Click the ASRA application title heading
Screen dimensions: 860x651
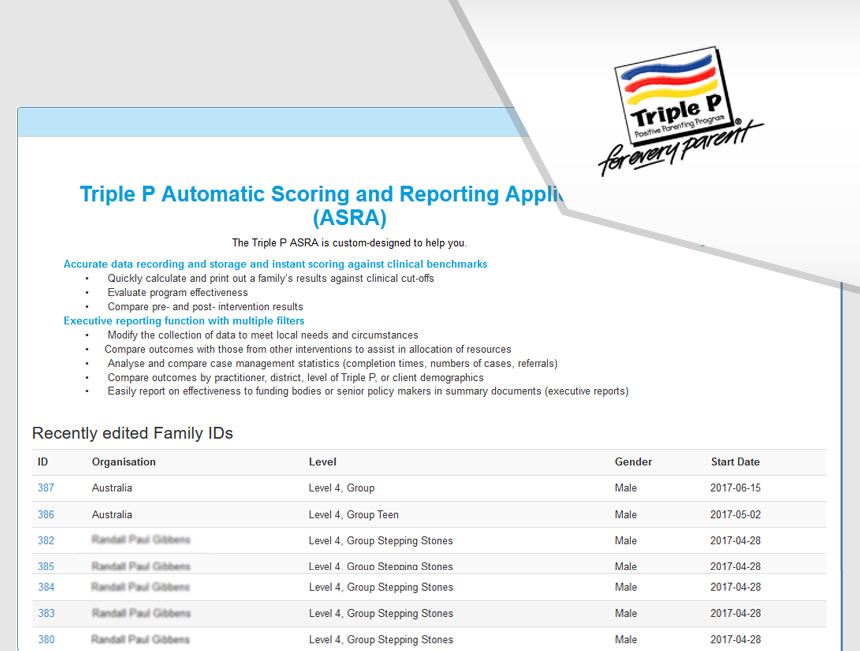pyautogui.click(x=324, y=206)
